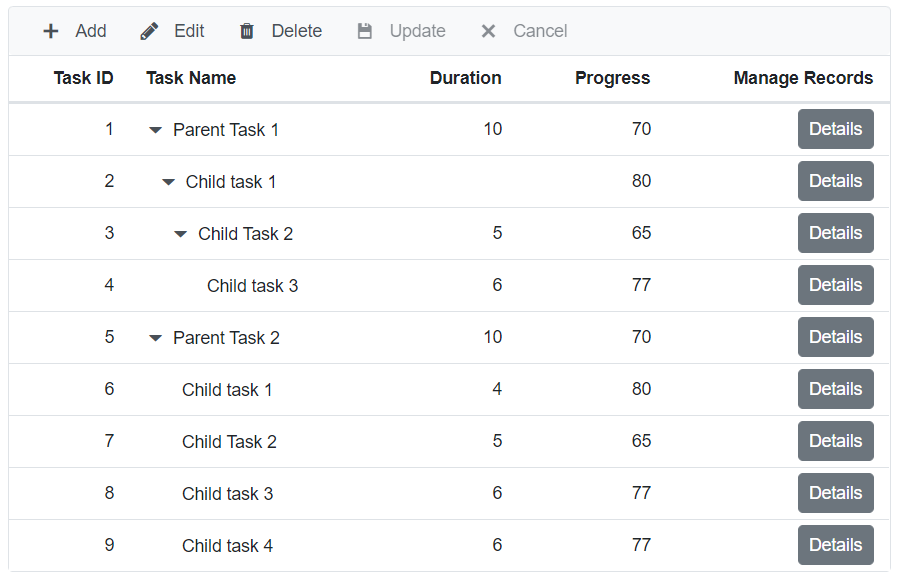Select the Edit pencil icon
The height and width of the screenshot is (579, 899).
pos(148,30)
